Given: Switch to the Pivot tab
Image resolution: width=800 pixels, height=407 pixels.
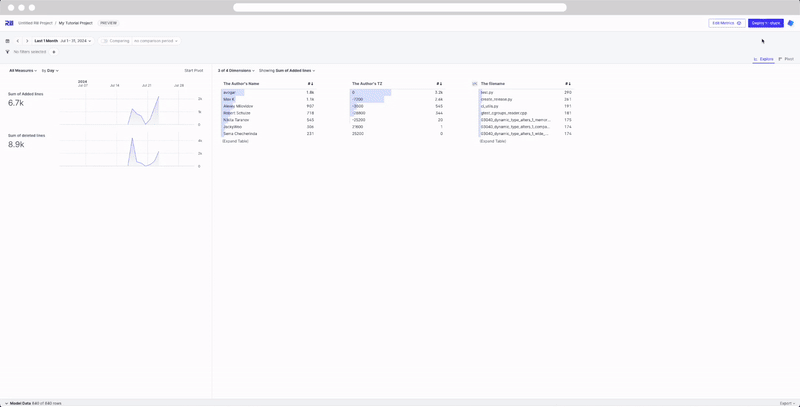Looking at the screenshot, I should 786,59.
